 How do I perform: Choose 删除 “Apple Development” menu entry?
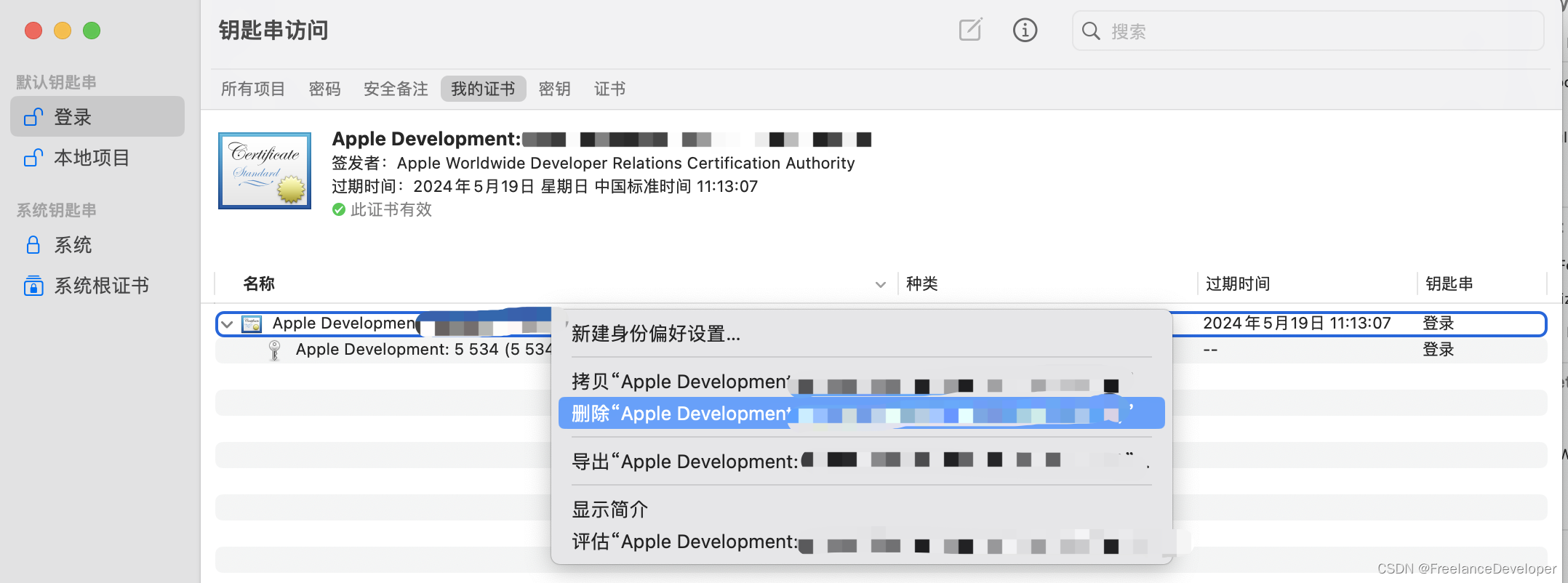pyautogui.click(x=861, y=414)
